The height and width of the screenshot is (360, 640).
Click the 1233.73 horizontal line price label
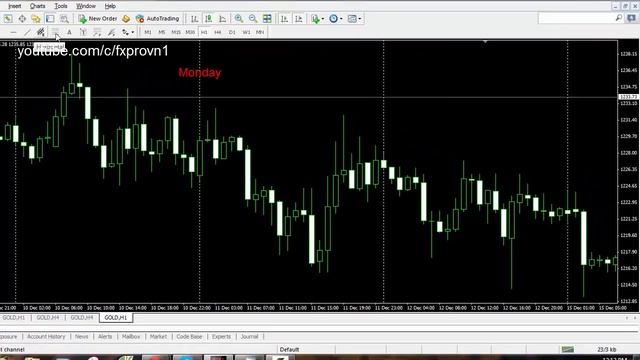pos(629,97)
